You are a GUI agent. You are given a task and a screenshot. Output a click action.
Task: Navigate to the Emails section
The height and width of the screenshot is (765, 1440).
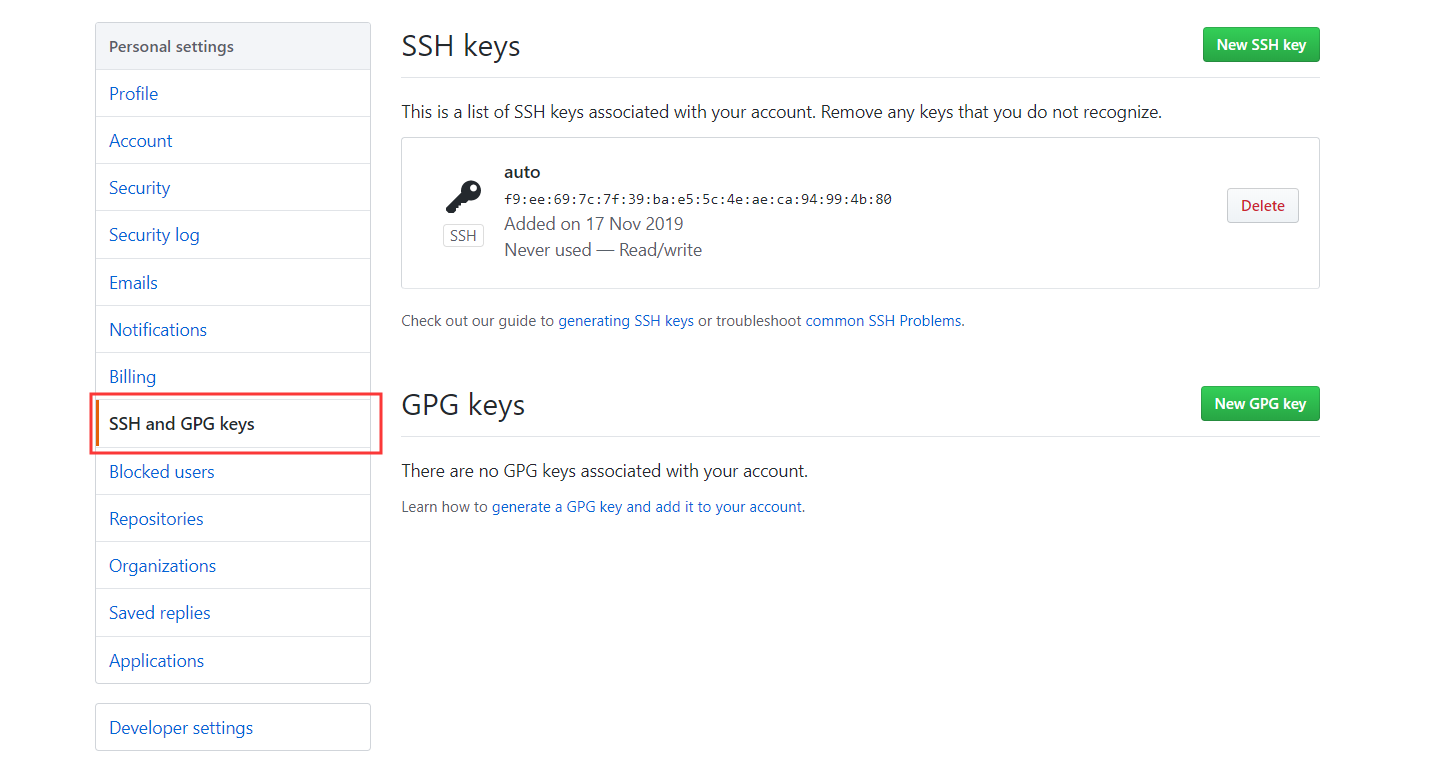pyautogui.click(x=132, y=282)
